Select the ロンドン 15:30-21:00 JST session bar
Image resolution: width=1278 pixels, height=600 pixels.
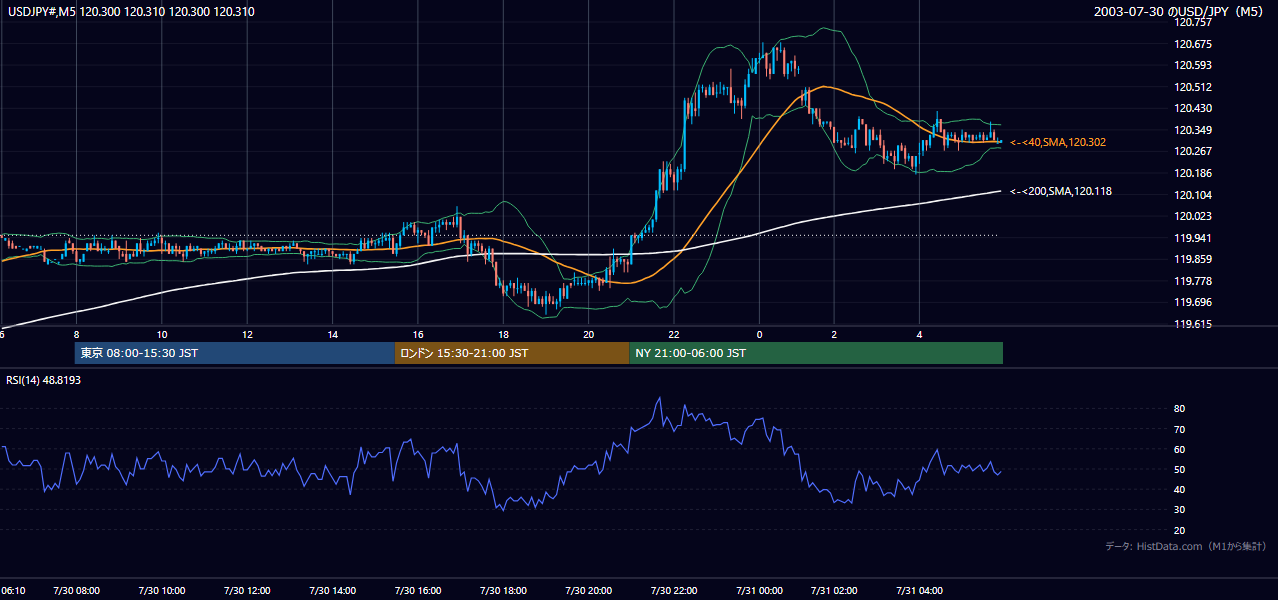click(512, 353)
